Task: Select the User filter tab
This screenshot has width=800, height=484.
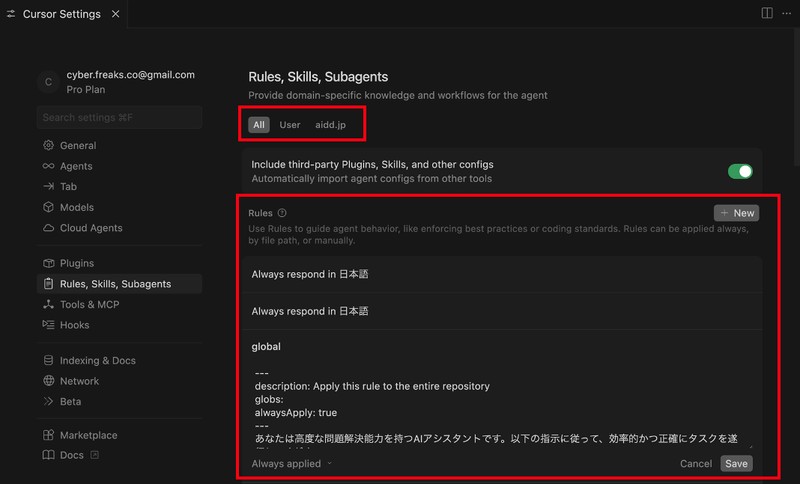Action: [x=290, y=124]
